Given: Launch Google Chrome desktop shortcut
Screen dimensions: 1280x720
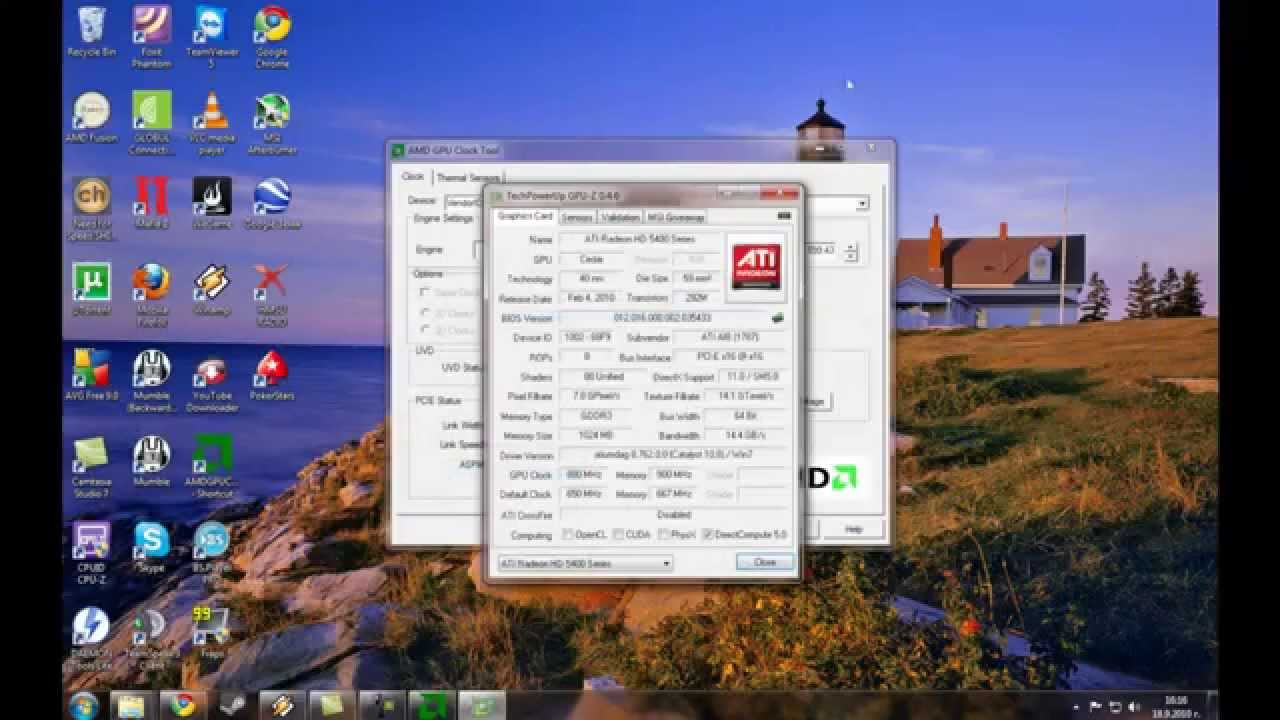Looking at the screenshot, I should pos(271,37).
